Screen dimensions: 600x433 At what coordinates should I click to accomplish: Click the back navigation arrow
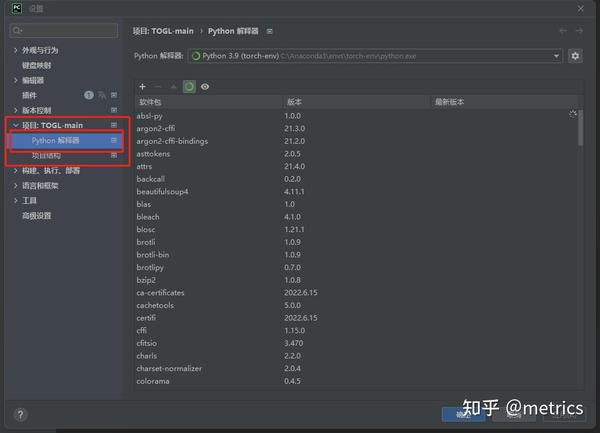(x=563, y=31)
